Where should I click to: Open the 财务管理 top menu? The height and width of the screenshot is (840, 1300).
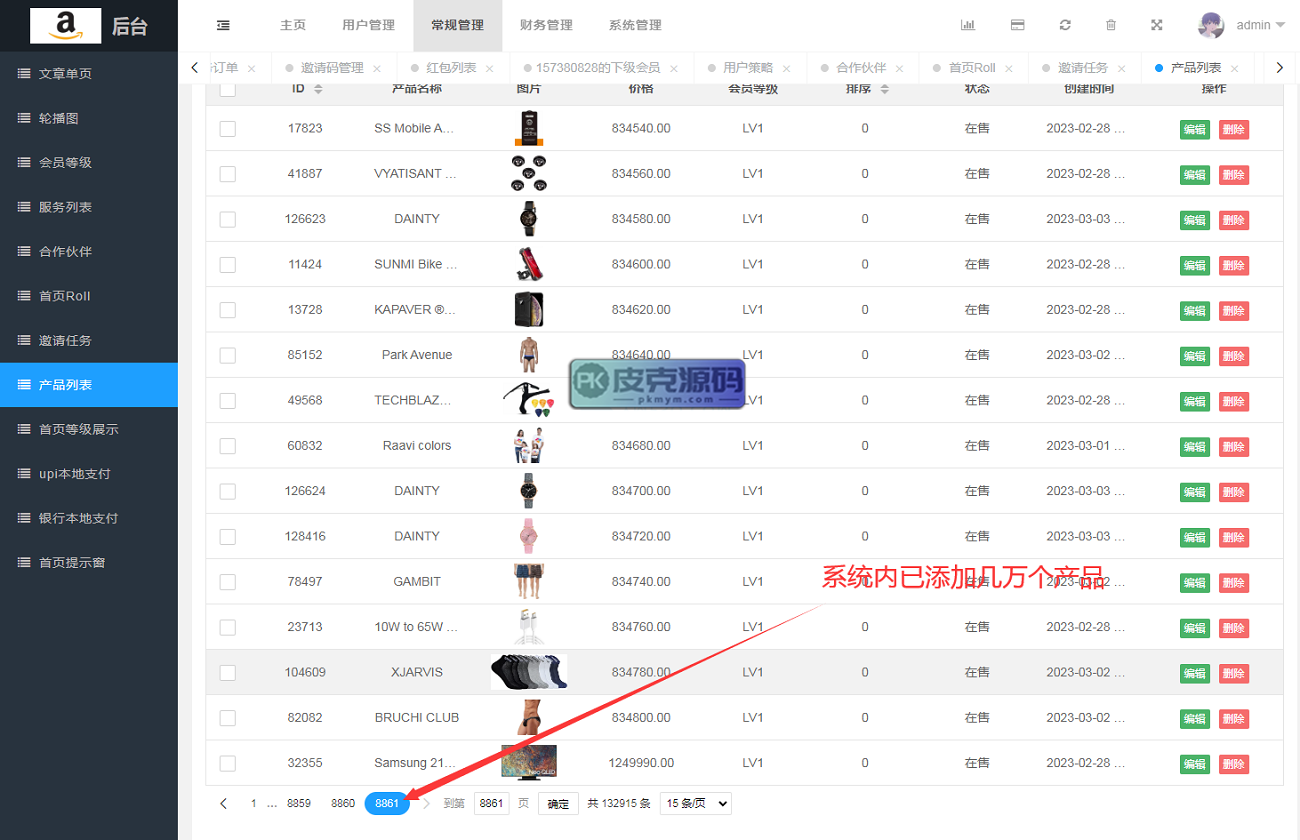pos(546,25)
